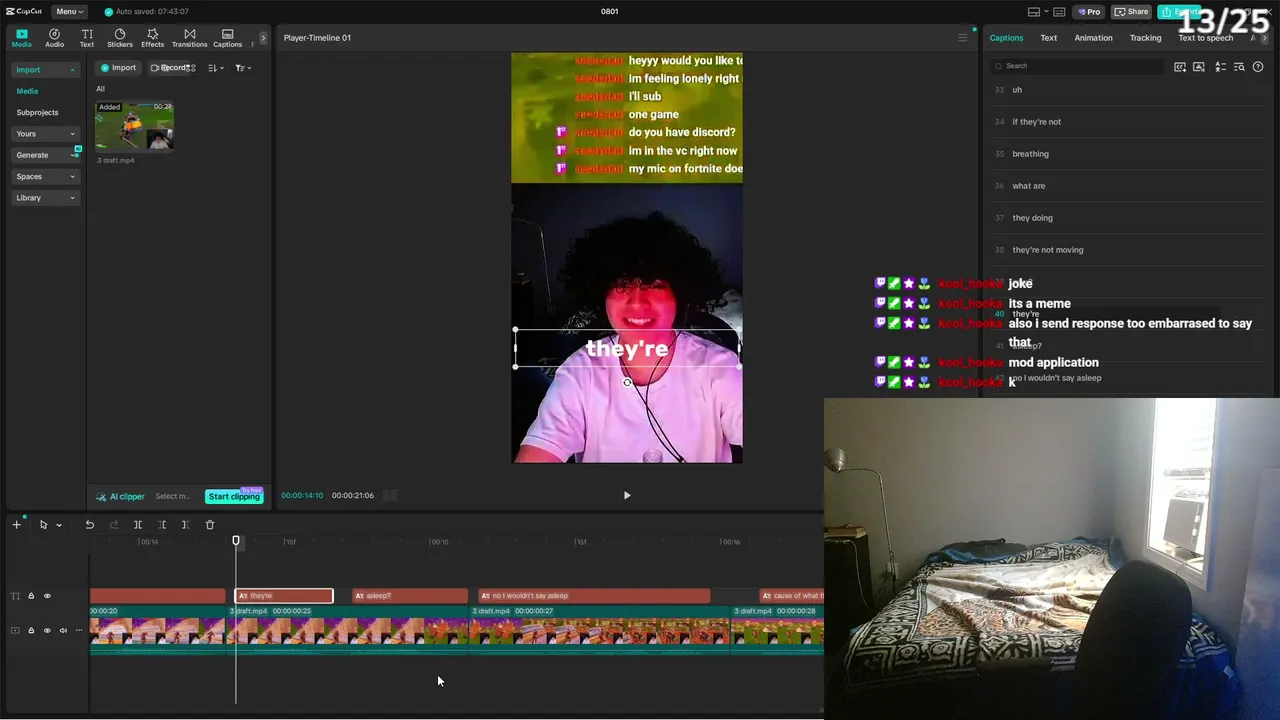Image resolution: width=1280 pixels, height=720 pixels.
Task: Show more toolbar categories with the arrow
Action: (263, 38)
